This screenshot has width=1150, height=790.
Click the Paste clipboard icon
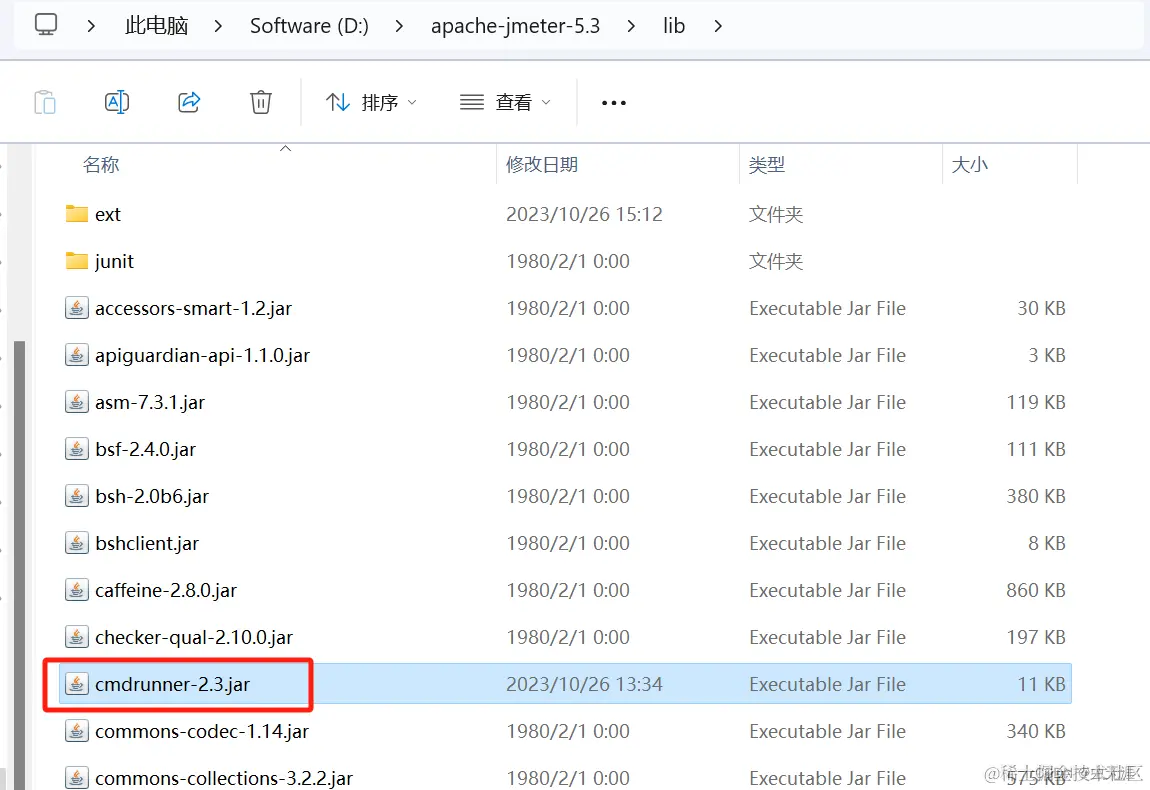point(45,102)
